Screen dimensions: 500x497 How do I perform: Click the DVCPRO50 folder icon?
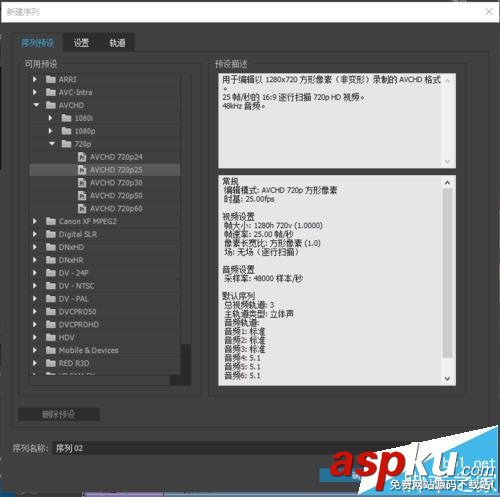point(51,311)
